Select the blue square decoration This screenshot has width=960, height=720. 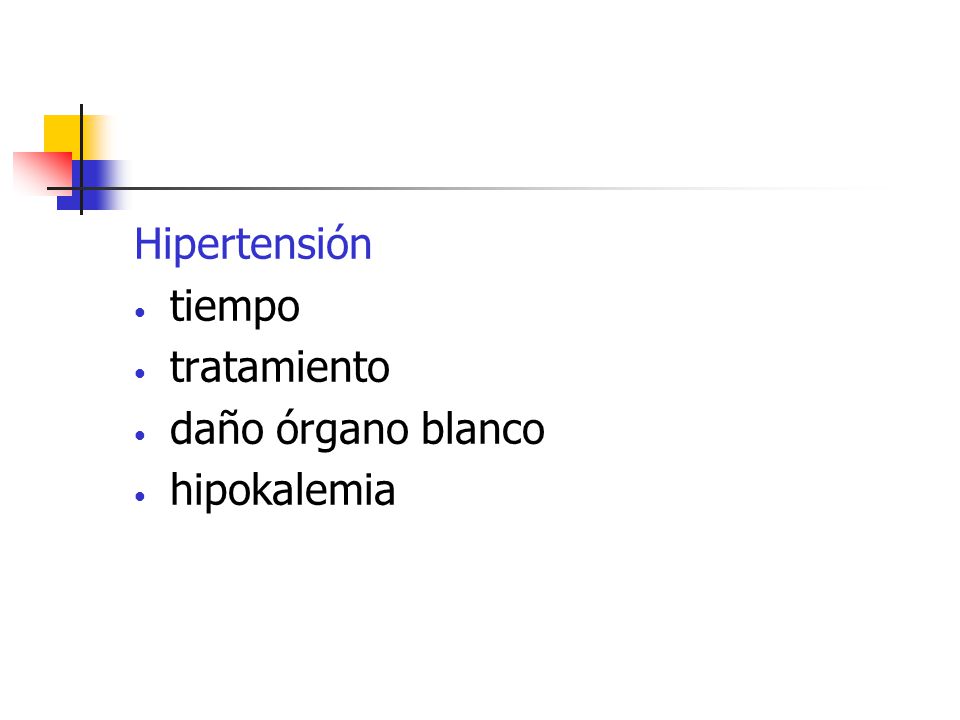92,185
